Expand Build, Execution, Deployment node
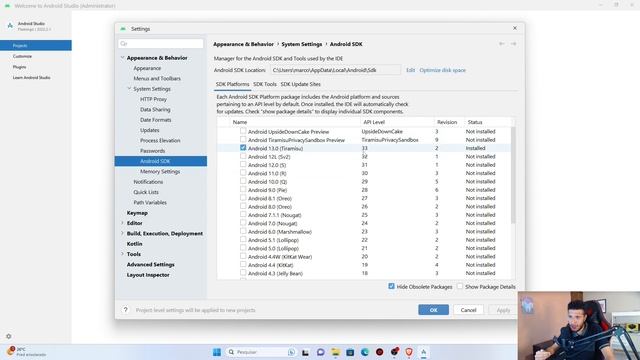The width and height of the screenshot is (640, 360). [x=122, y=233]
